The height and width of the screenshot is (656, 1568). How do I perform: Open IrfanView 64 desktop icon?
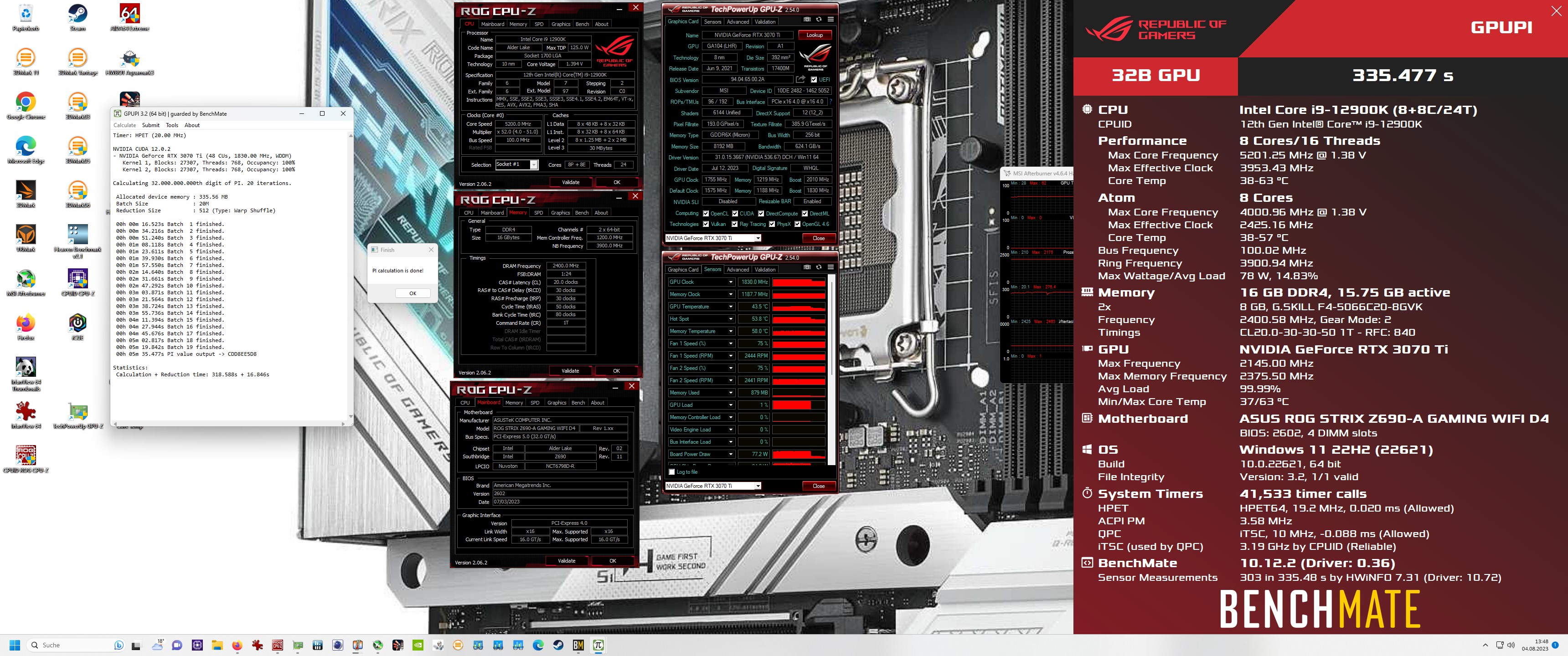click(26, 415)
